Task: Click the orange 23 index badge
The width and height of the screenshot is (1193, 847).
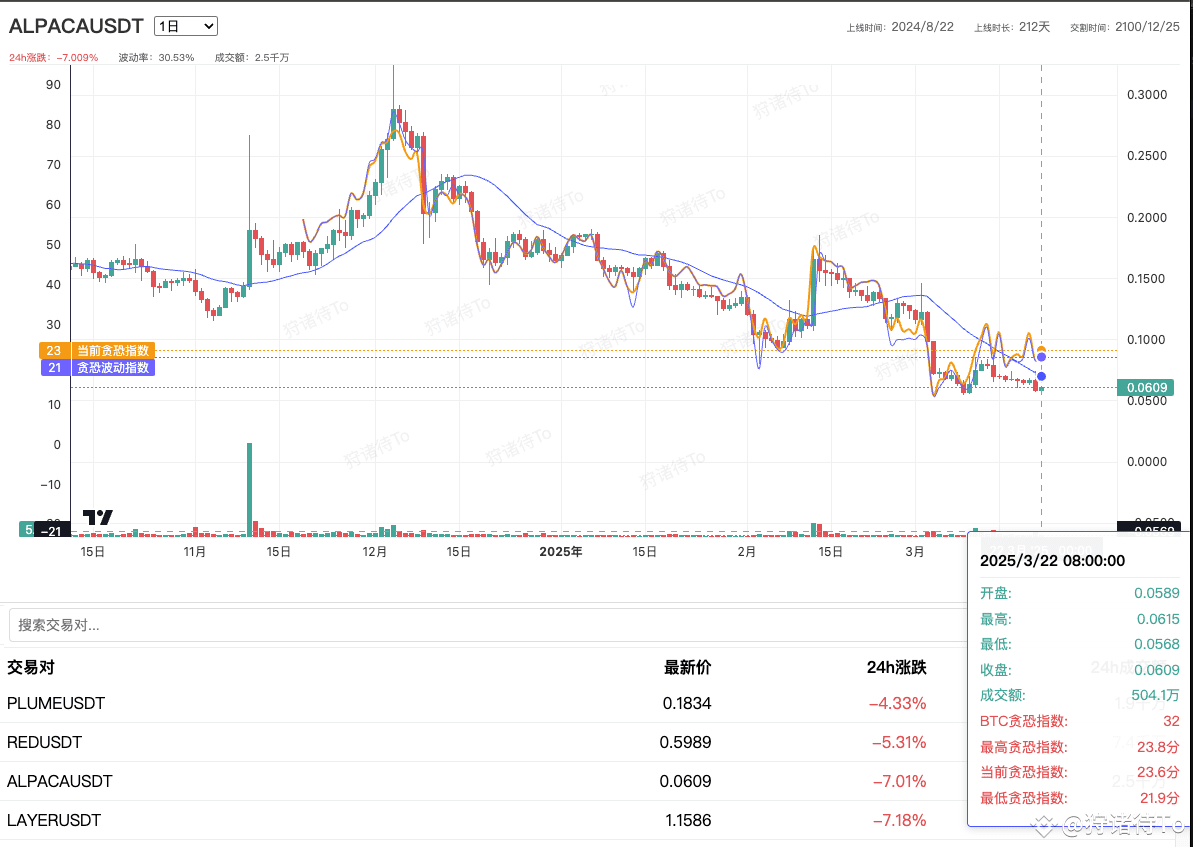Action: [54, 351]
